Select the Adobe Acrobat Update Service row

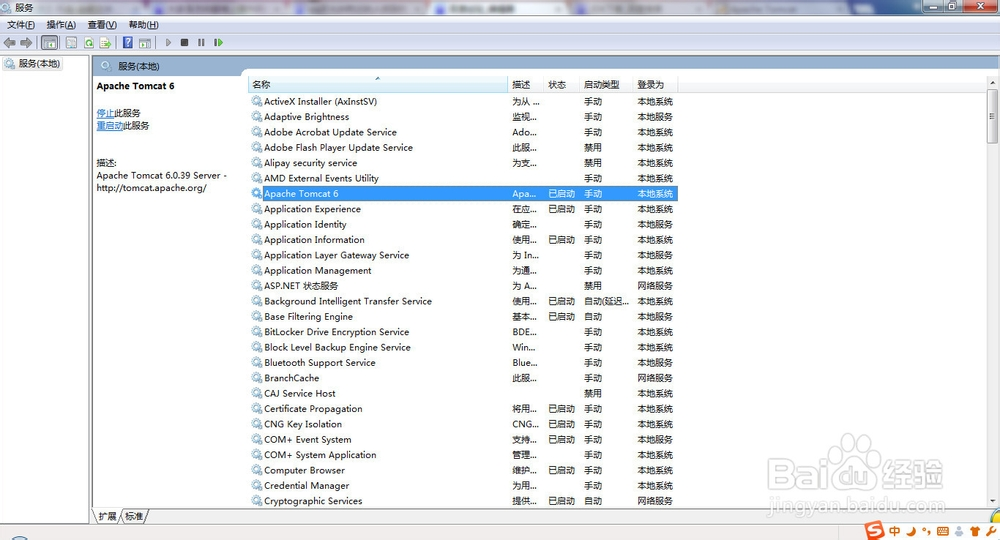462,132
